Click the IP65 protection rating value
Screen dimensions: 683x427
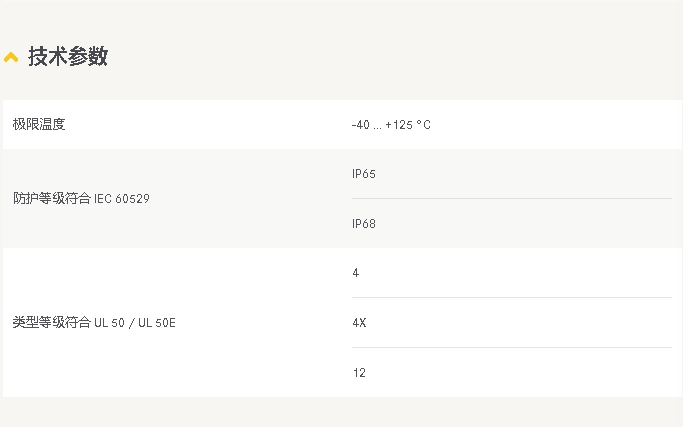364,173
